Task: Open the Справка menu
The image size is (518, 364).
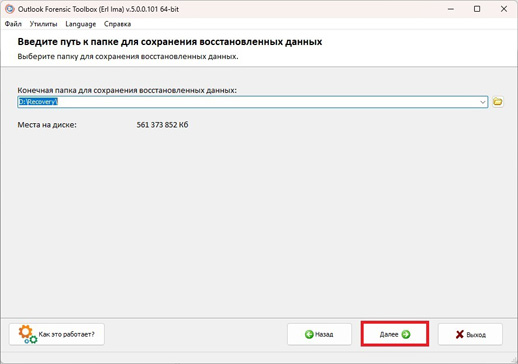Action: tap(117, 24)
